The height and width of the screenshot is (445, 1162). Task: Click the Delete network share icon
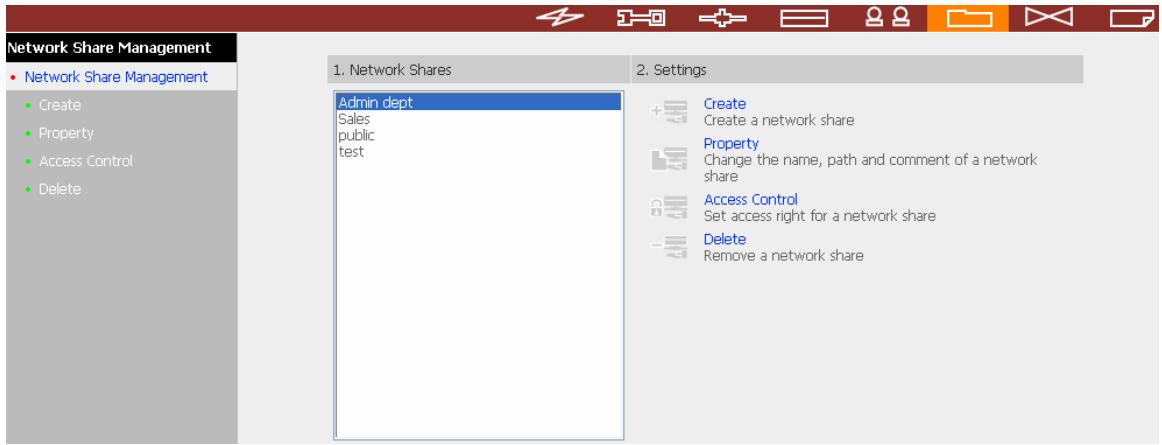click(669, 247)
